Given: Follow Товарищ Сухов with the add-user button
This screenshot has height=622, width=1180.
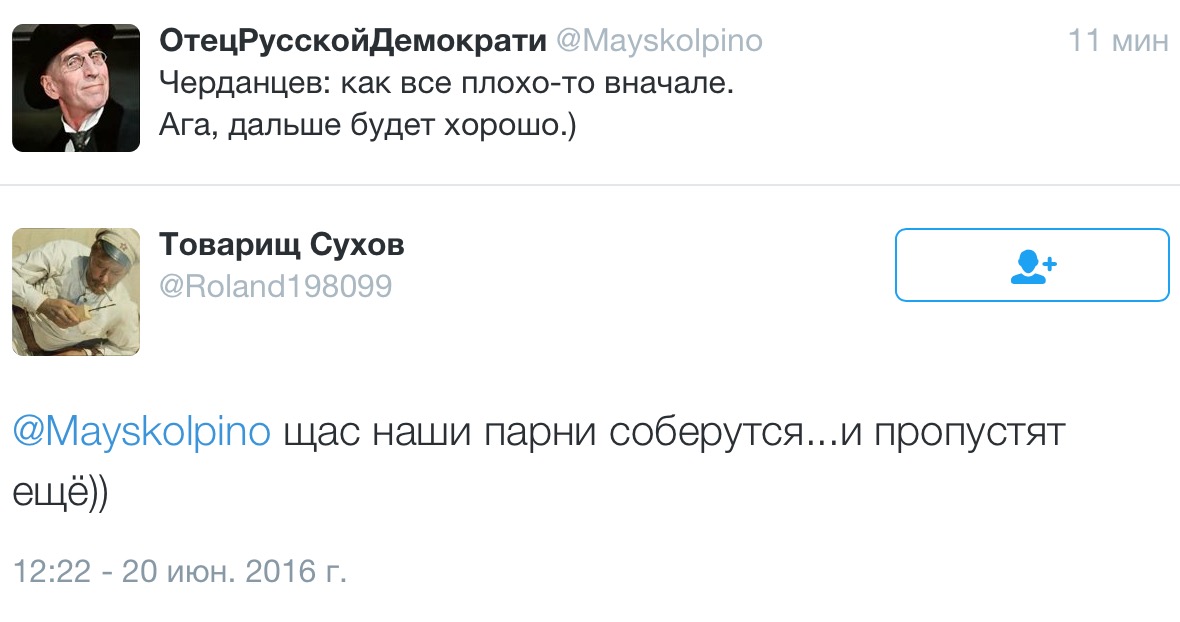Looking at the screenshot, I should tap(1031, 265).
